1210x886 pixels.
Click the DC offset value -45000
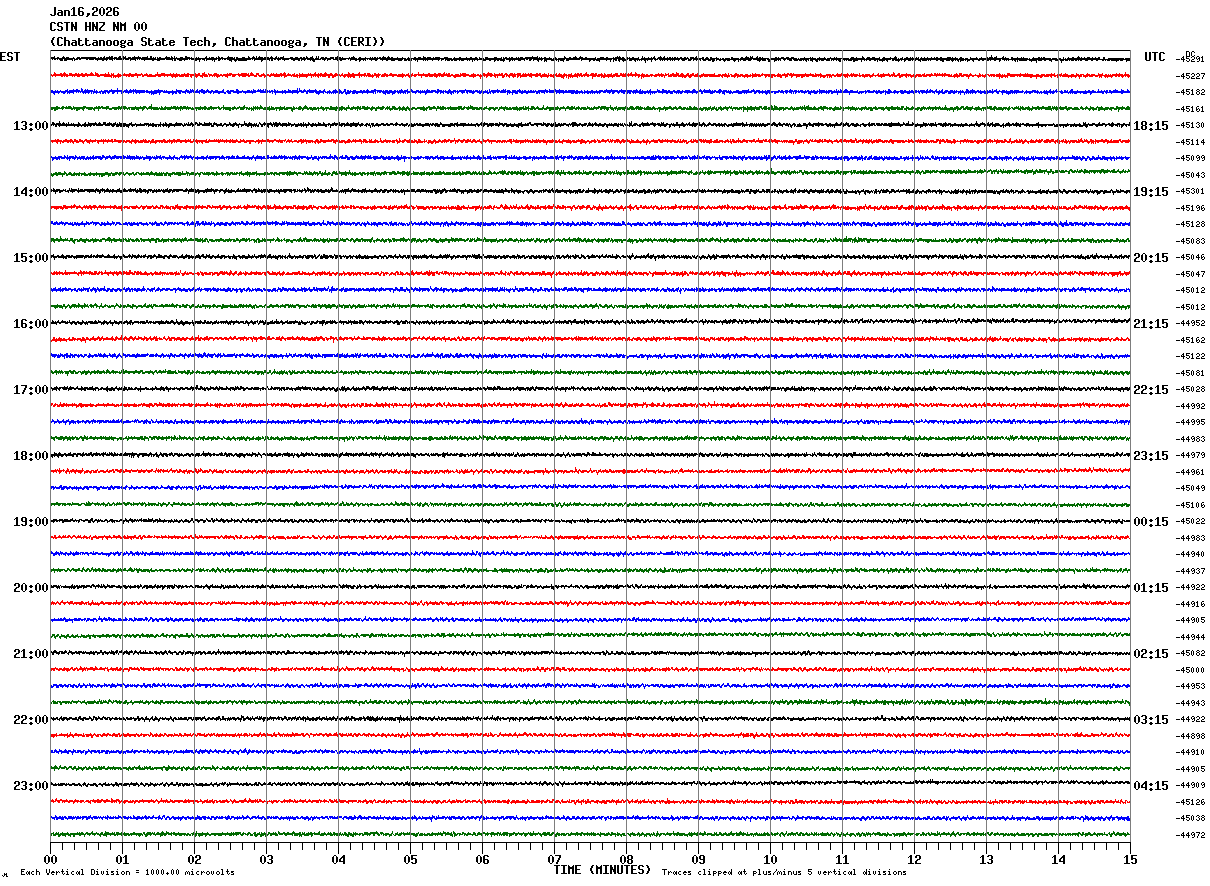1190,670
